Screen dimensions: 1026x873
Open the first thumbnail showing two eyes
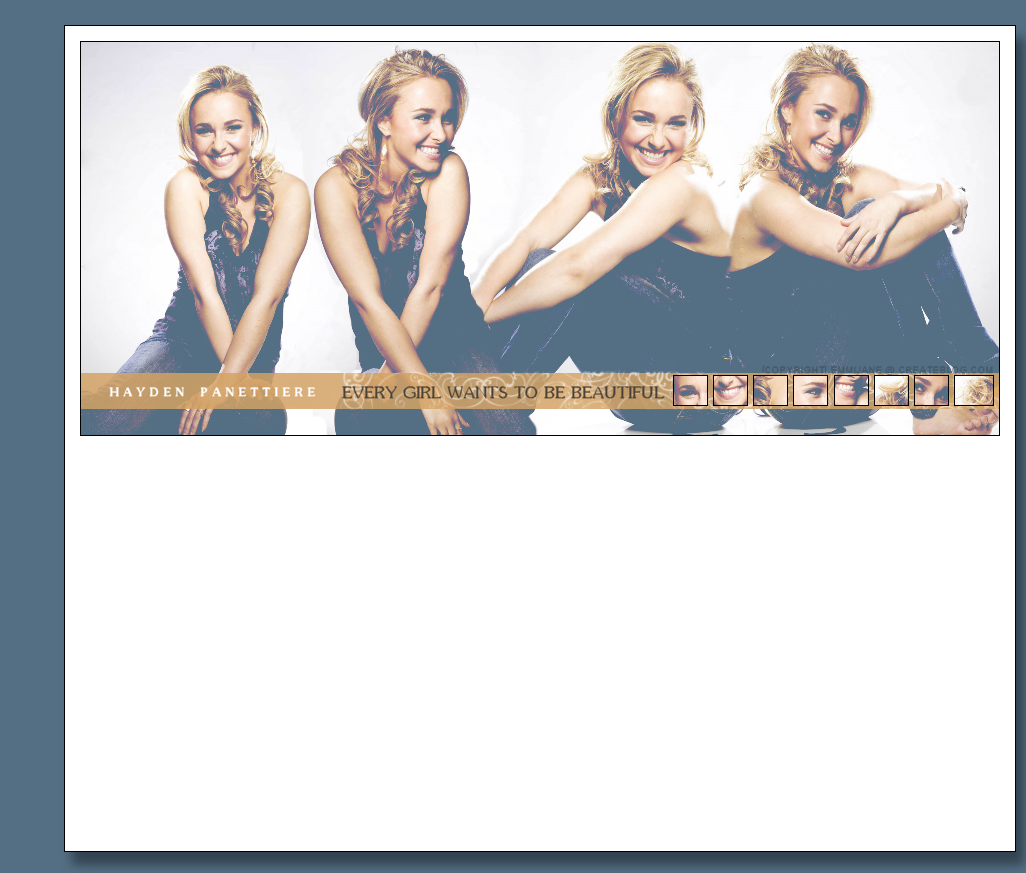[690, 391]
